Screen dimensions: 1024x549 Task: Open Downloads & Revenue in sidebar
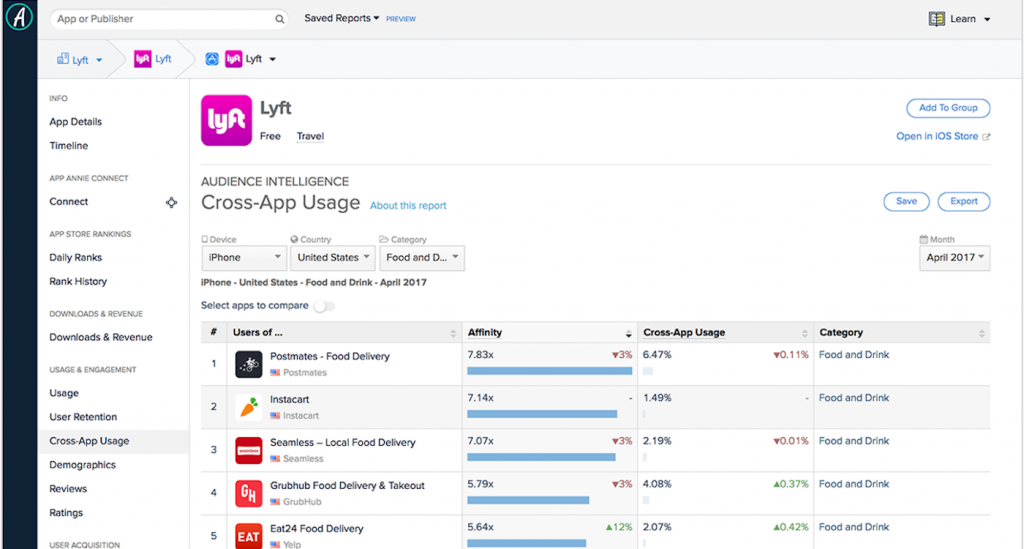point(101,337)
